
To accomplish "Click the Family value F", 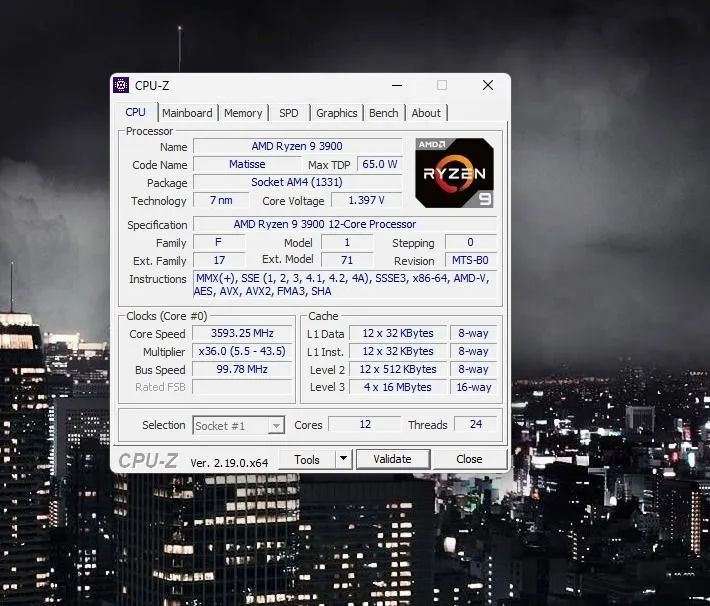I will point(219,242).
